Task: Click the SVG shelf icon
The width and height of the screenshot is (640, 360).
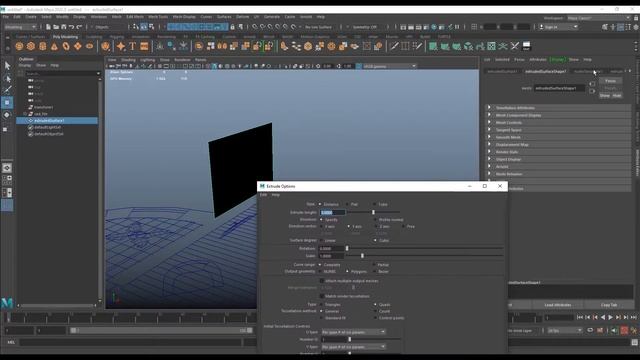Action: [x=144, y=46]
